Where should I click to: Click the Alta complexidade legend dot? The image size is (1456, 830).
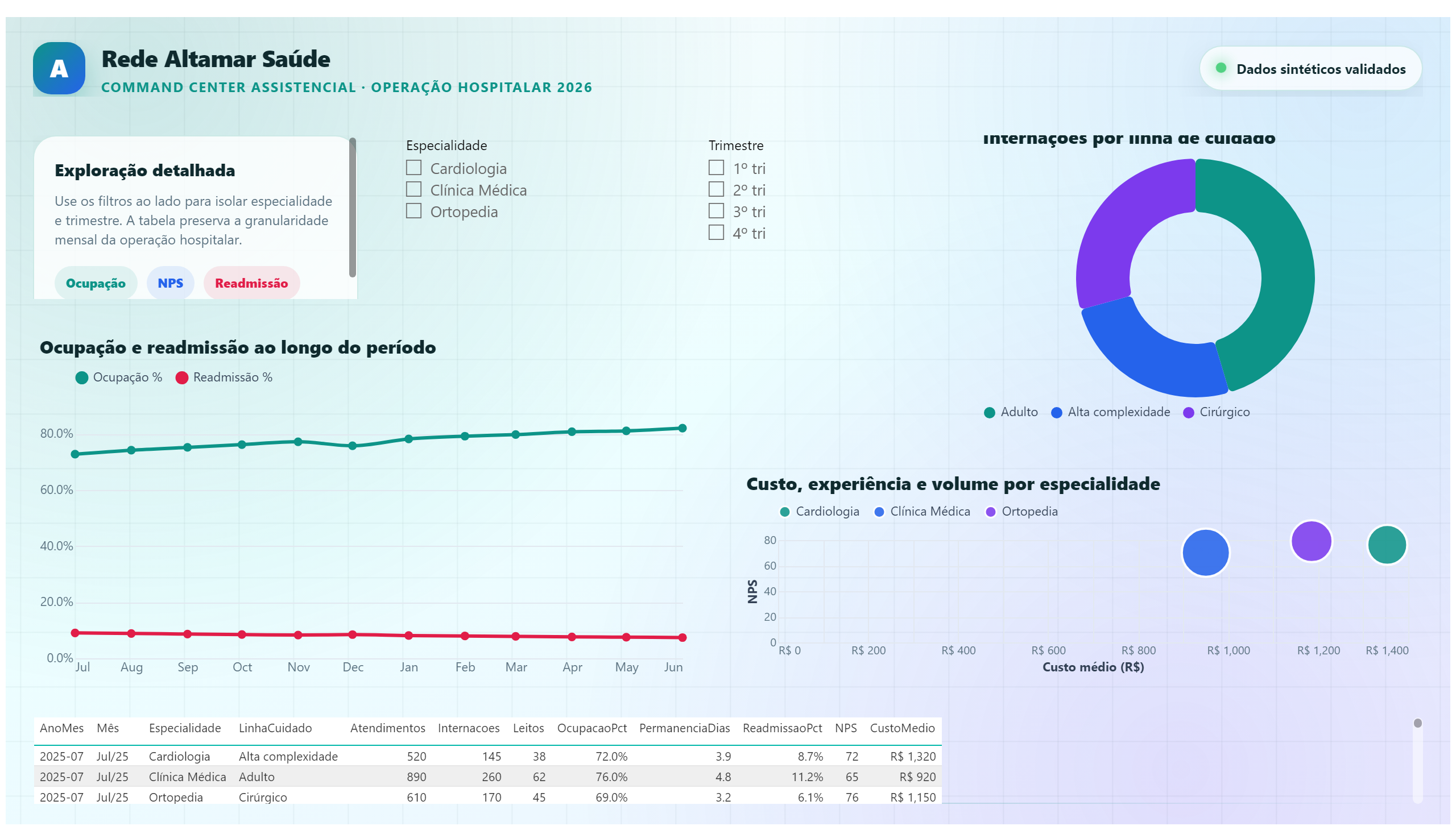click(1057, 413)
